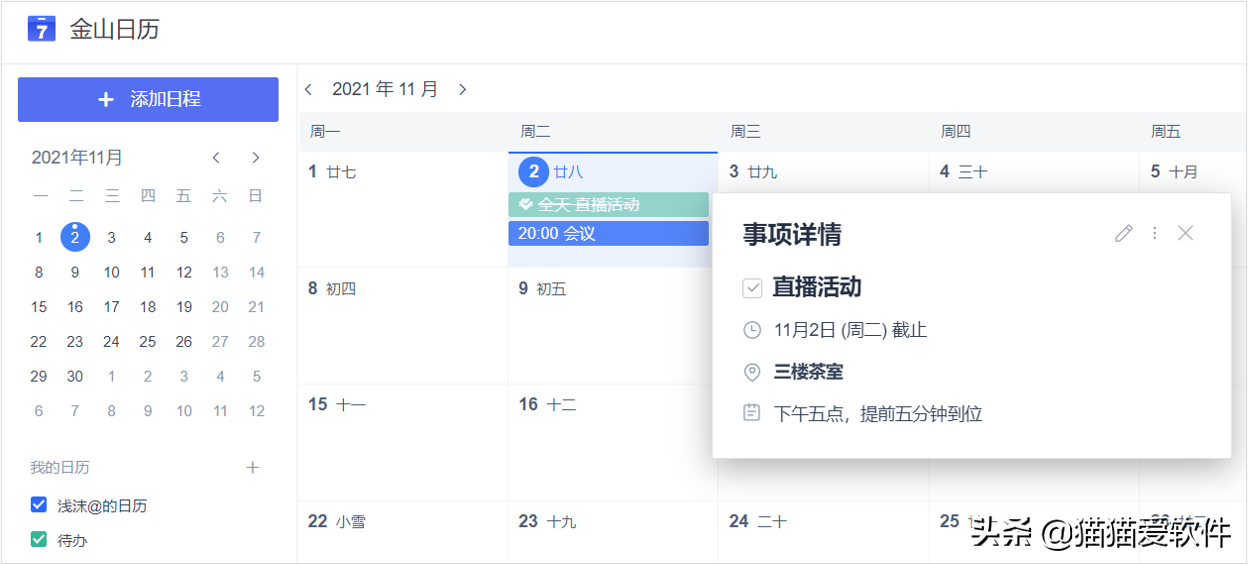Click the edit pencil icon in event details
Image resolution: width=1248 pixels, height=565 pixels.
[x=1124, y=233]
